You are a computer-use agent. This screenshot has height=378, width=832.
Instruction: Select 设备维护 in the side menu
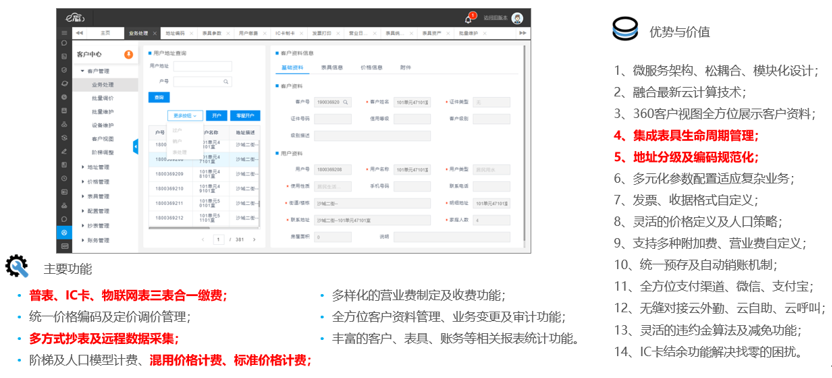click(102, 125)
